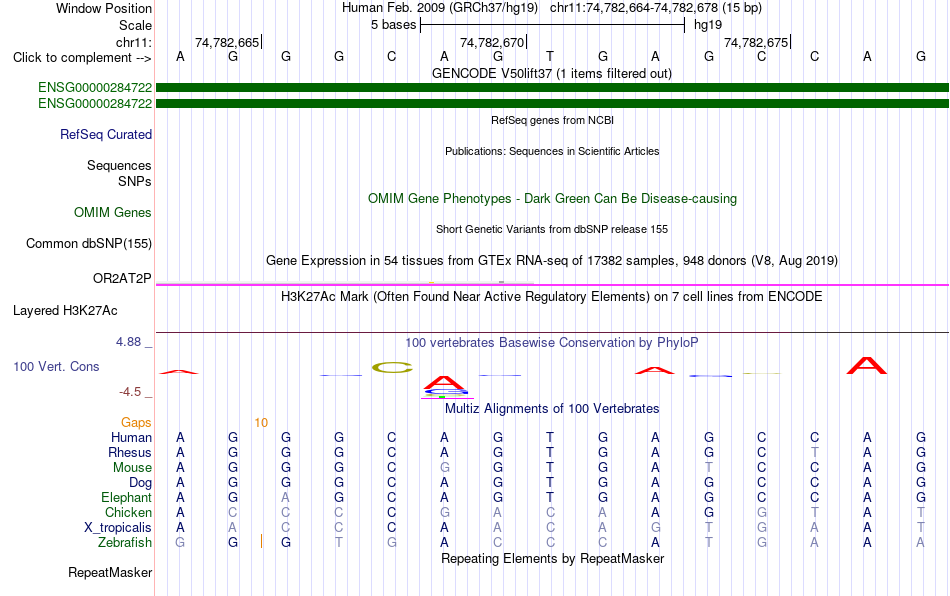Viewport: 950px width, 596px height.
Task: Select the OMIM Genes track label
Action: [x=113, y=213]
